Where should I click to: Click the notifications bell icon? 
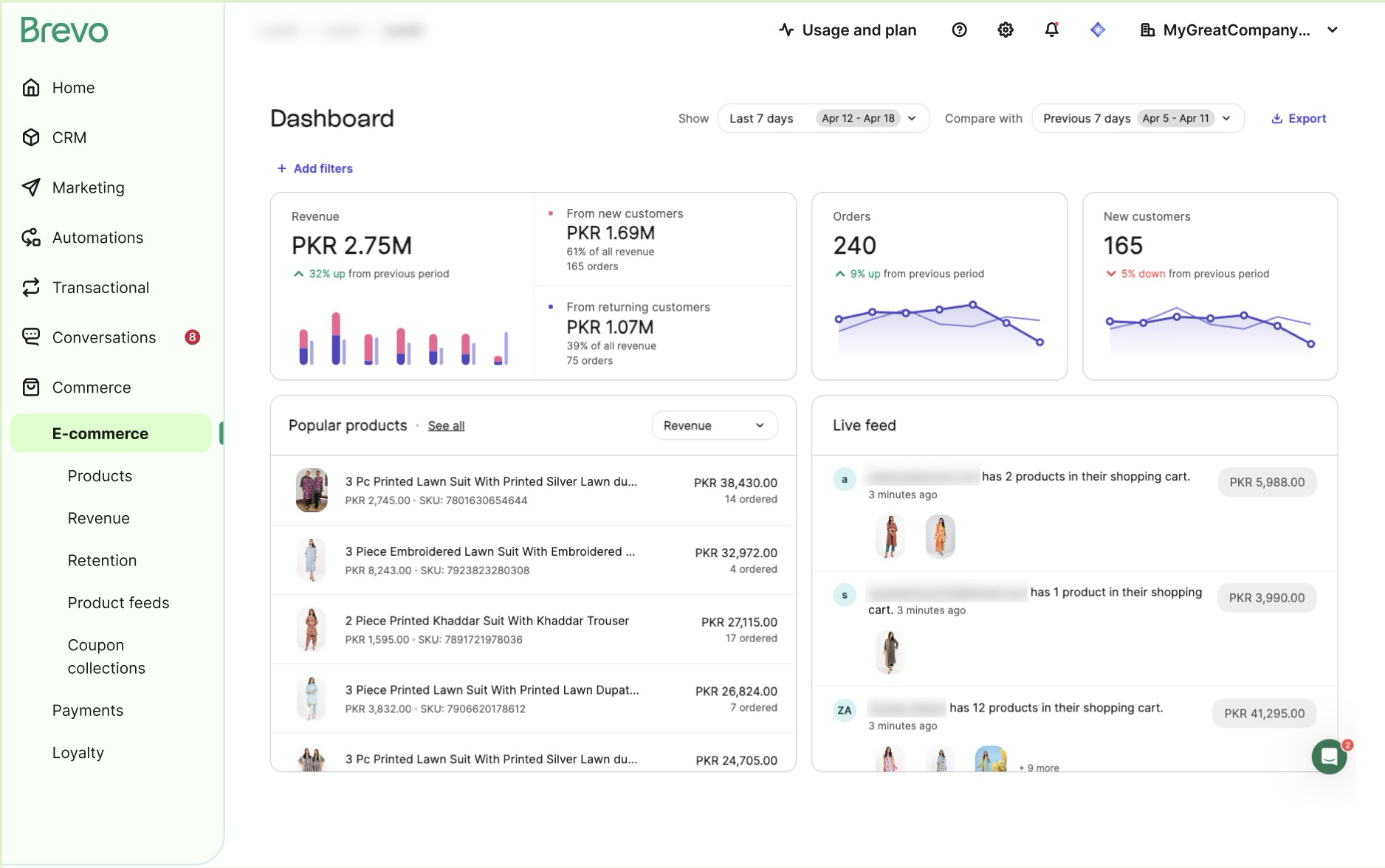tap(1051, 30)
